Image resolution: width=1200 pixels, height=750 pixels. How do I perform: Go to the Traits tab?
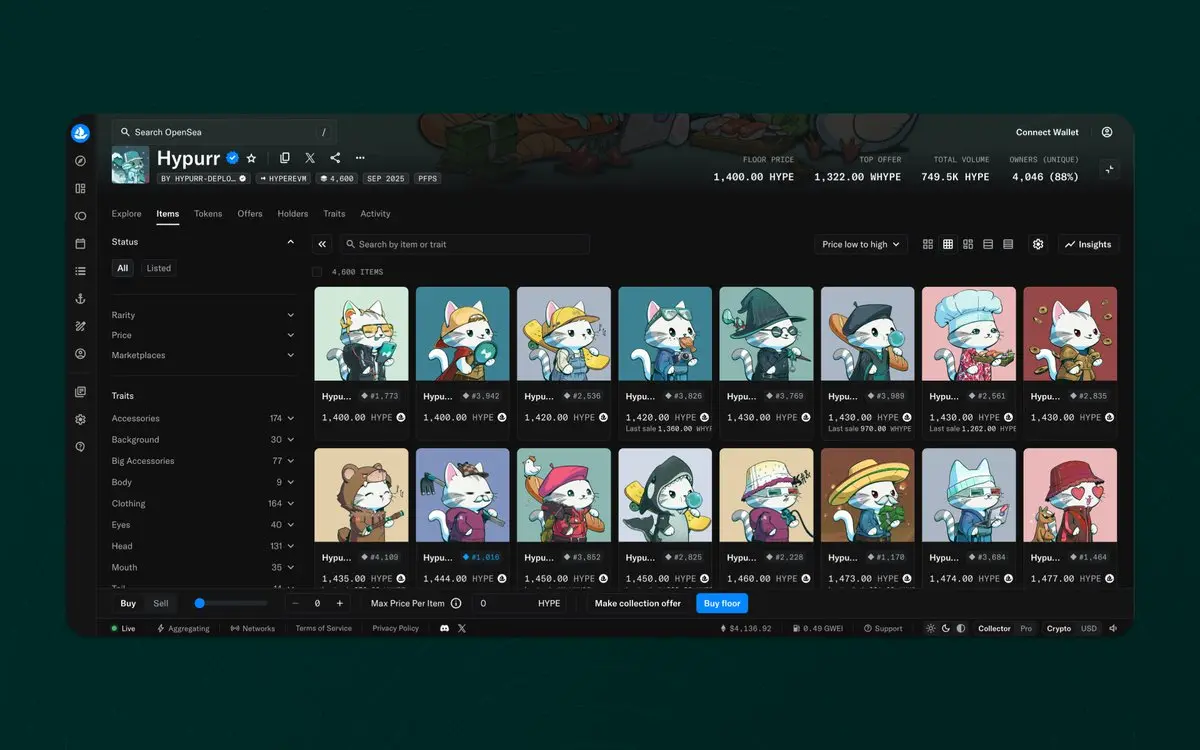click(334, 214)
